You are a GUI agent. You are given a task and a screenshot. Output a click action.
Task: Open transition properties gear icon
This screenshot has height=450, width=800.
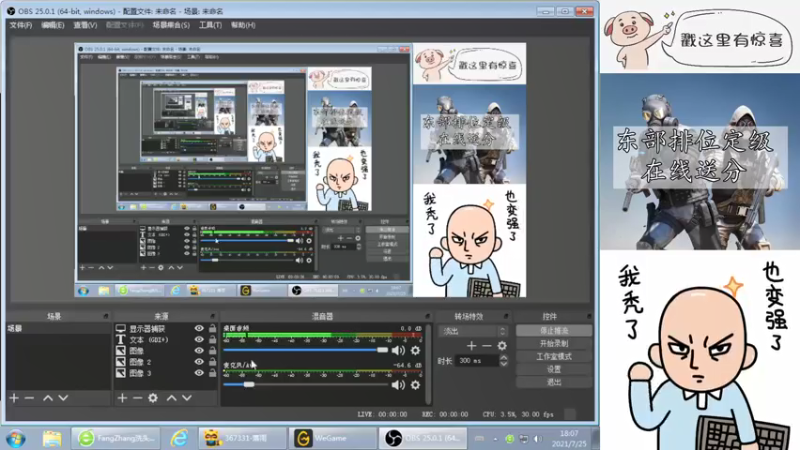pyautogui.click(x=502, y=346)
